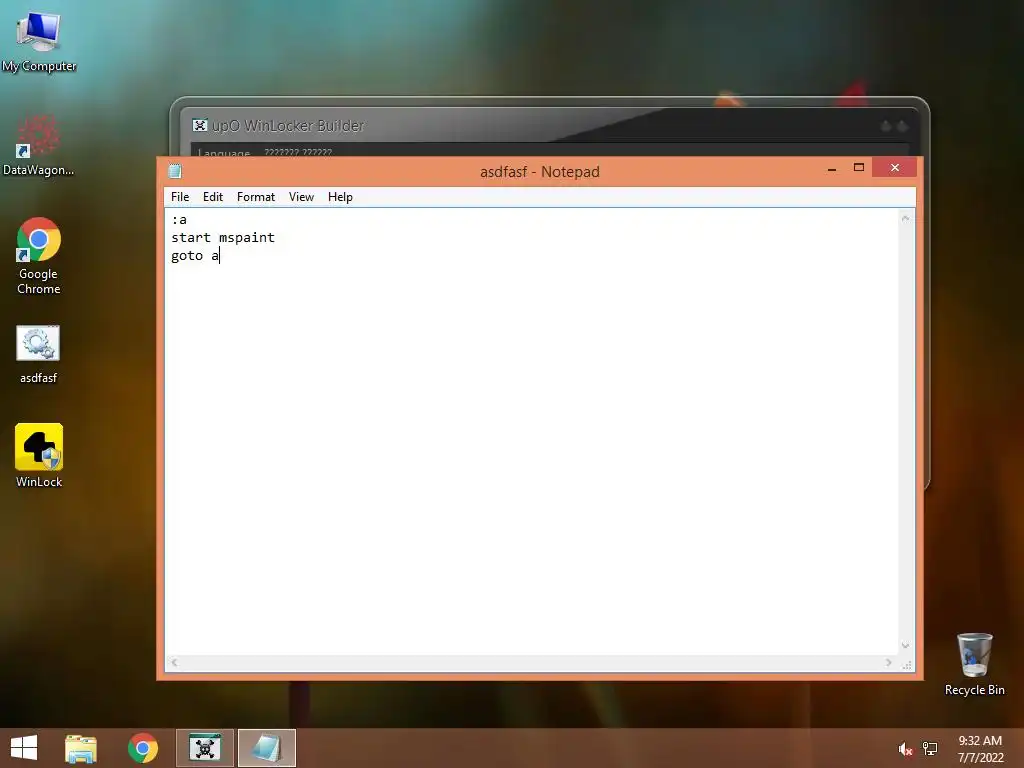Select the asdfasf batch file icon
1024x768 pixels.
(39, 355)
